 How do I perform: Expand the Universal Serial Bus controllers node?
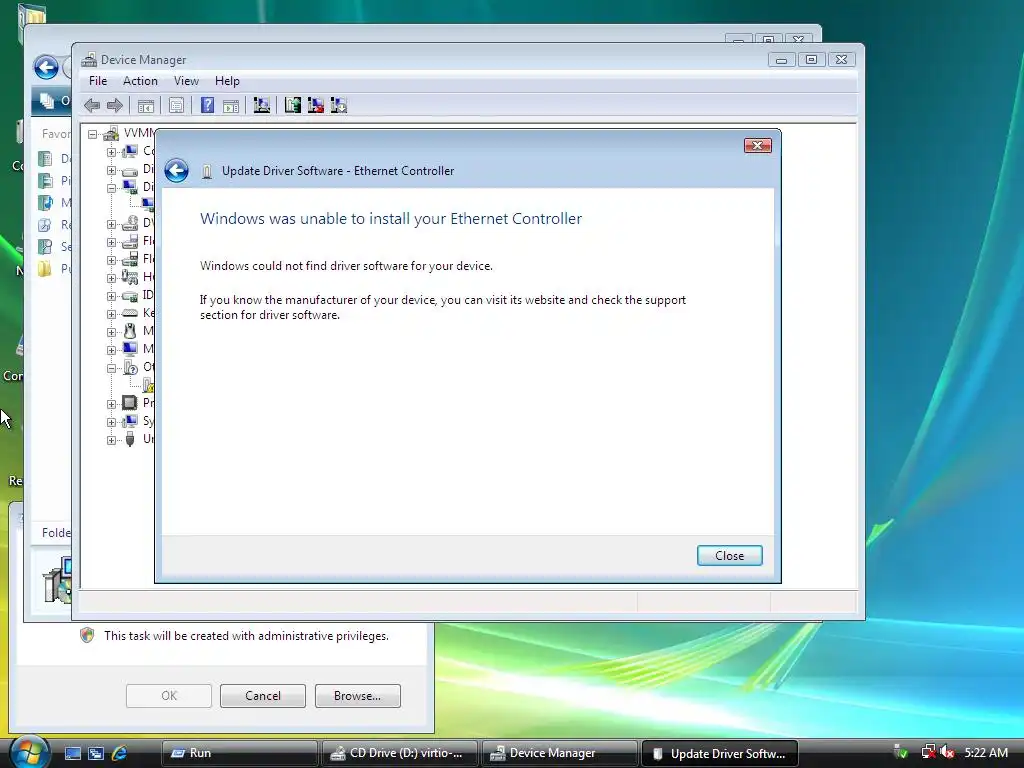[x=112, y=440]
